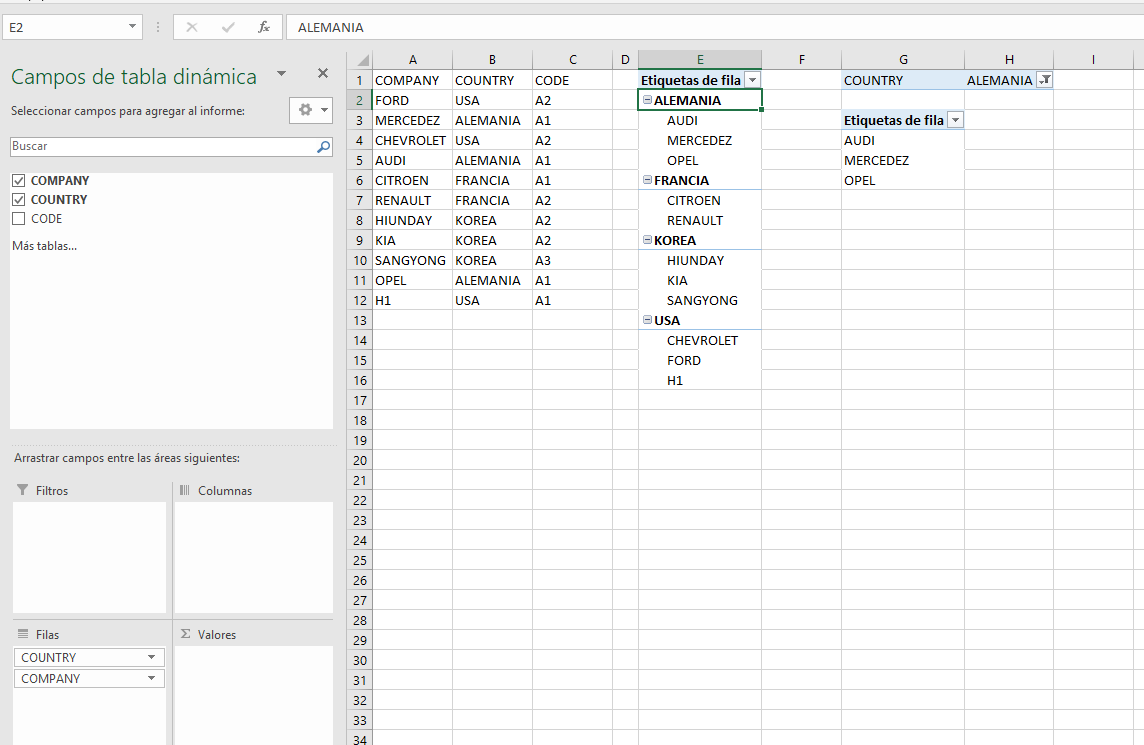Select column A header

412,60
